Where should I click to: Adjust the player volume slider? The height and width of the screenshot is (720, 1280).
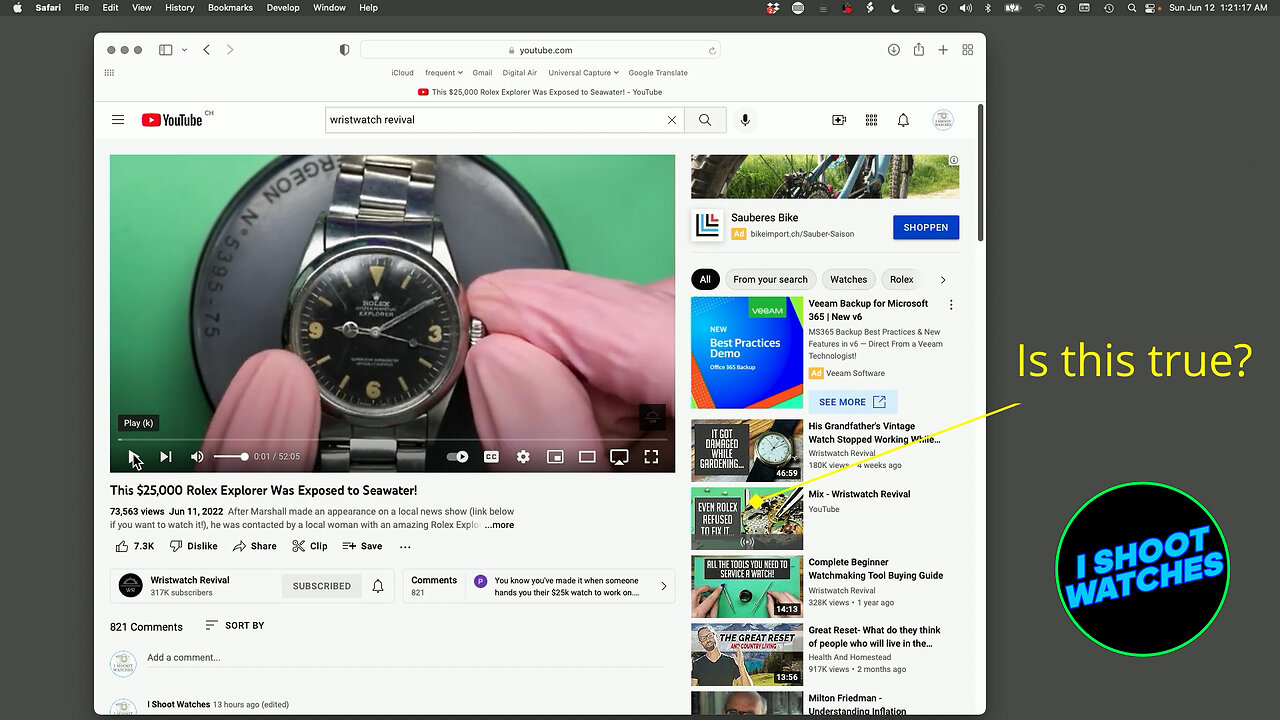pos(230,457)
